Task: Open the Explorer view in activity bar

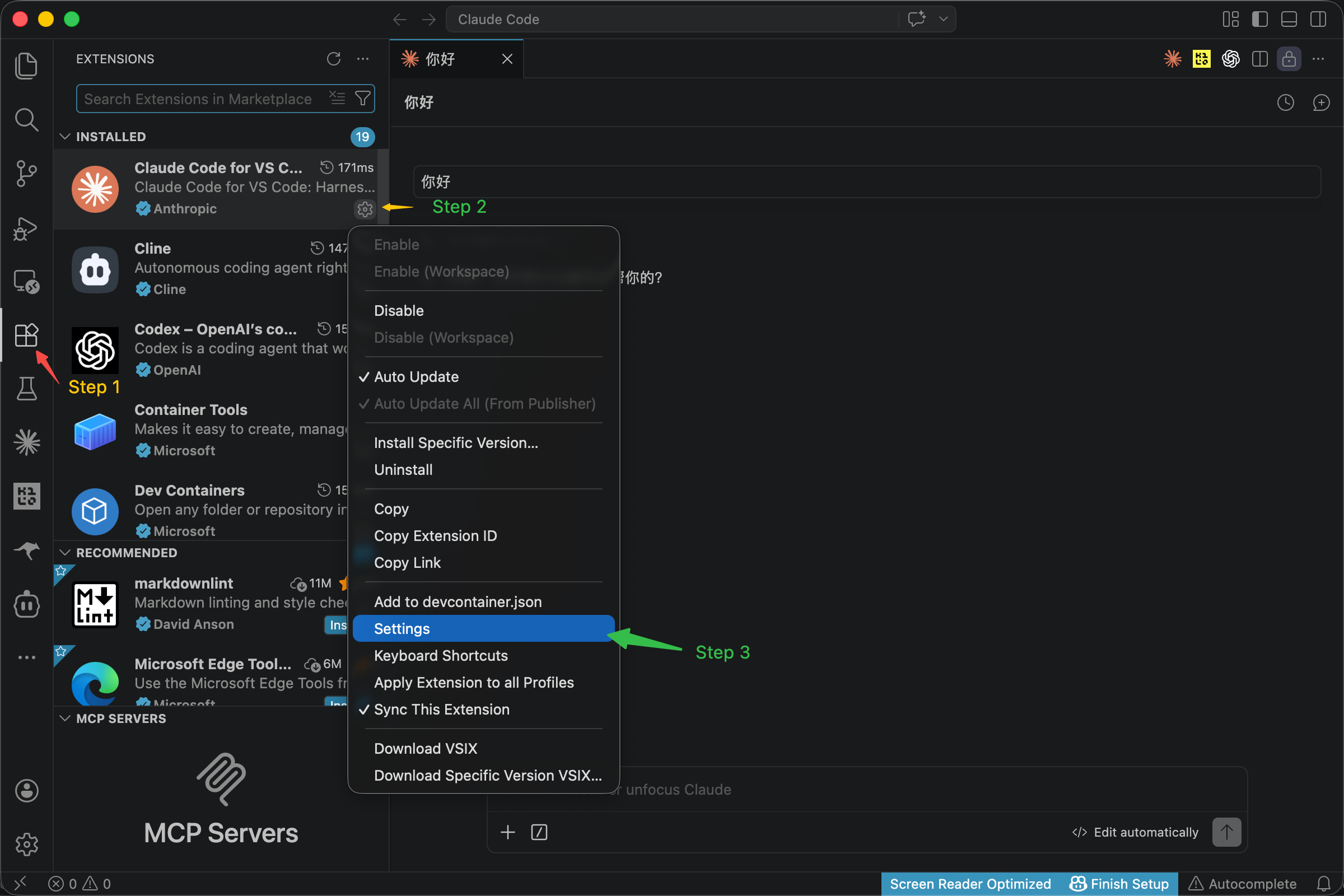Action: point(26,66)
